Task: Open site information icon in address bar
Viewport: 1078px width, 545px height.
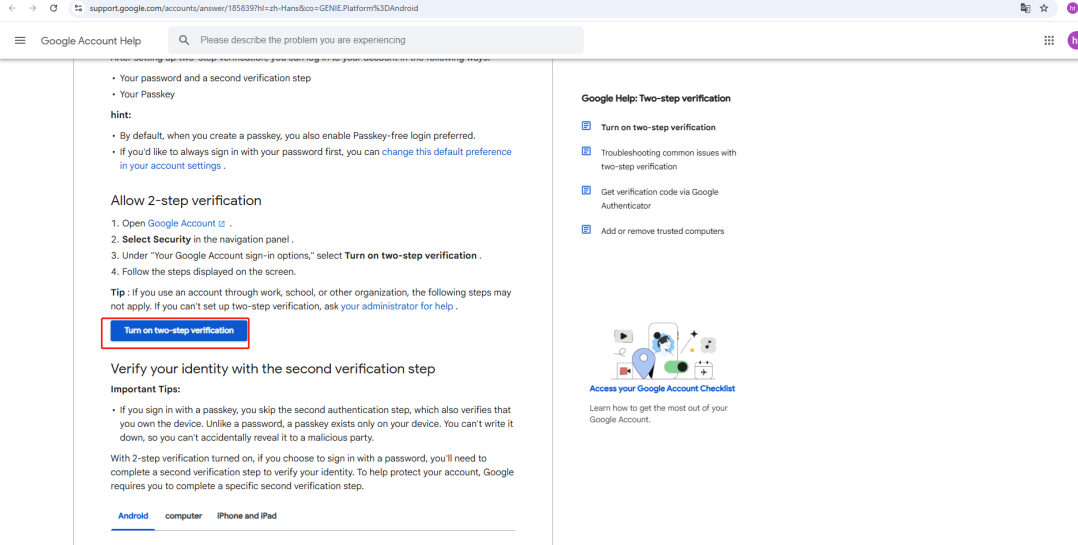Action: click(78, 8)
